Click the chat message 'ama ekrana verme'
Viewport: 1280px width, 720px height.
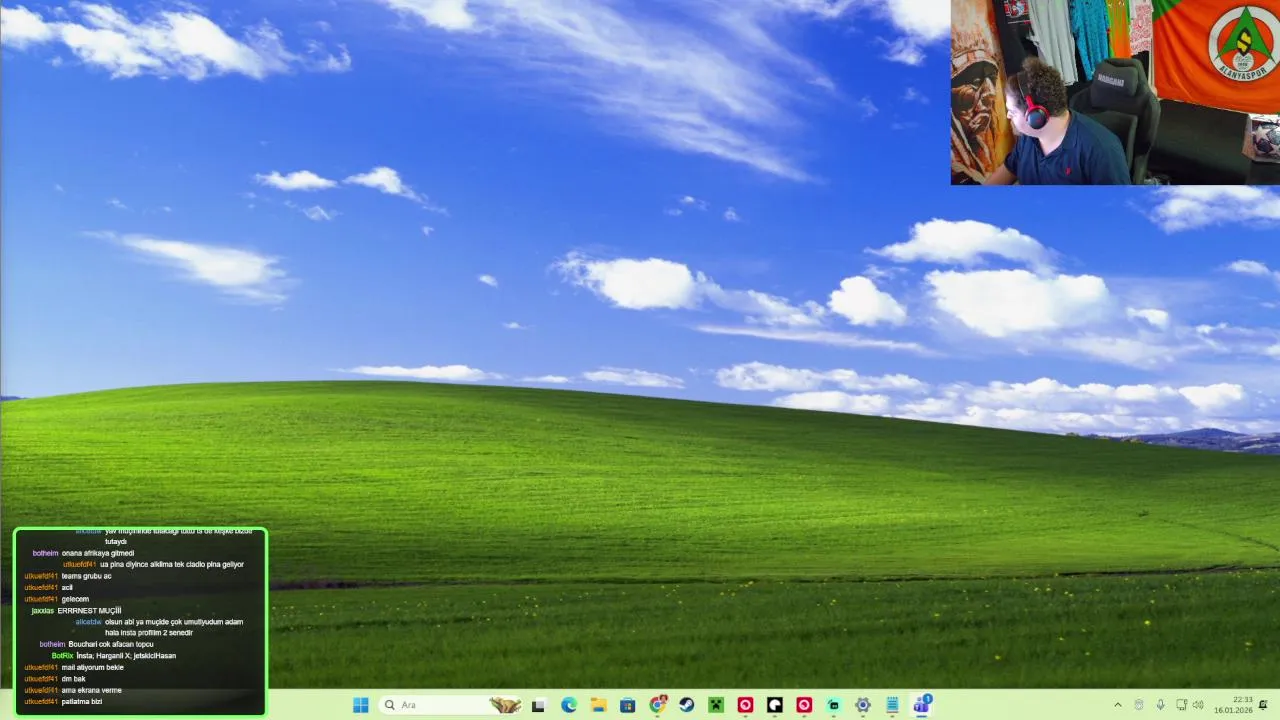click(92, 690)
